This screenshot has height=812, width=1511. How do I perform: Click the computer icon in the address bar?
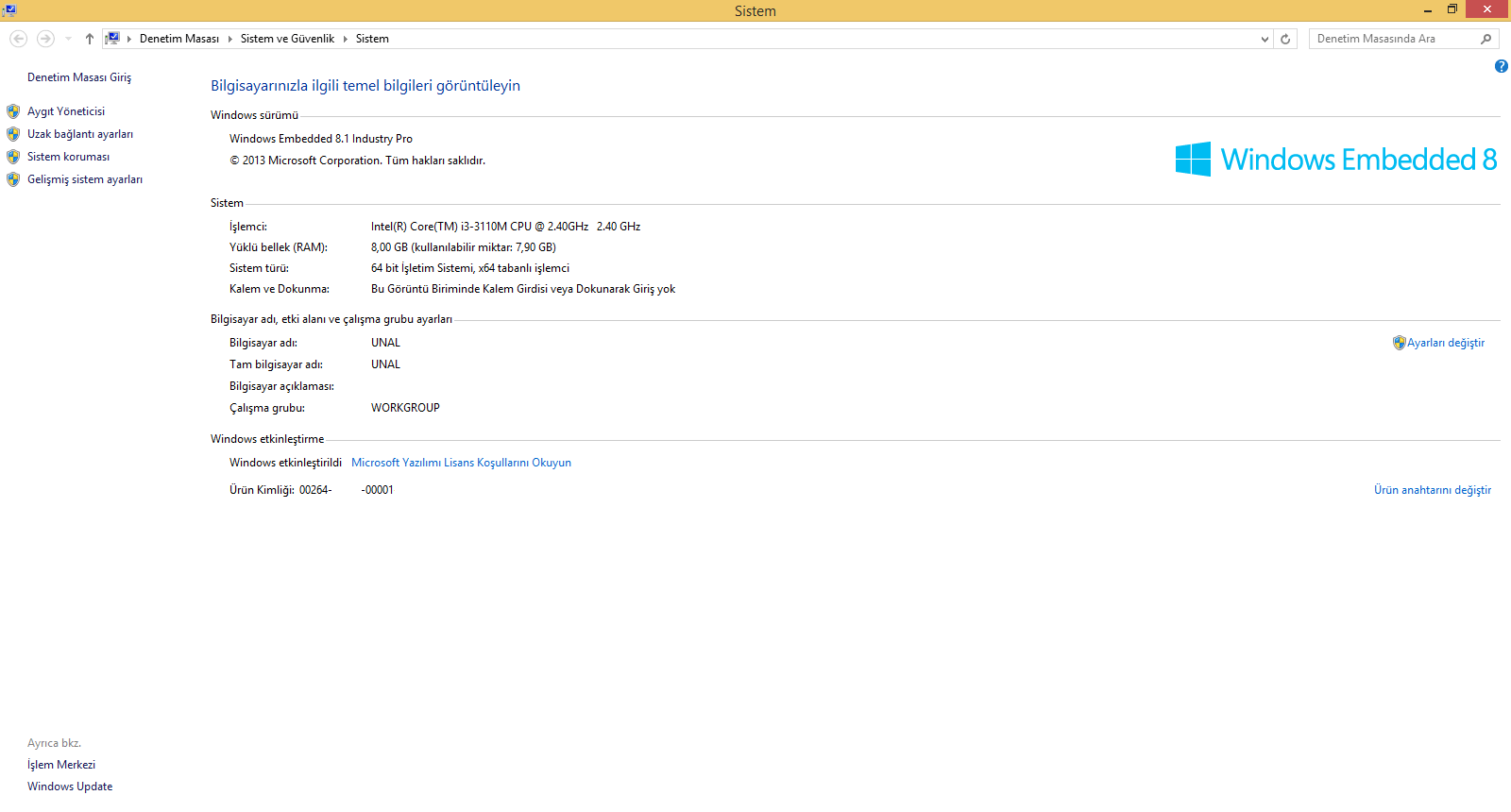[x=112, y=39]
